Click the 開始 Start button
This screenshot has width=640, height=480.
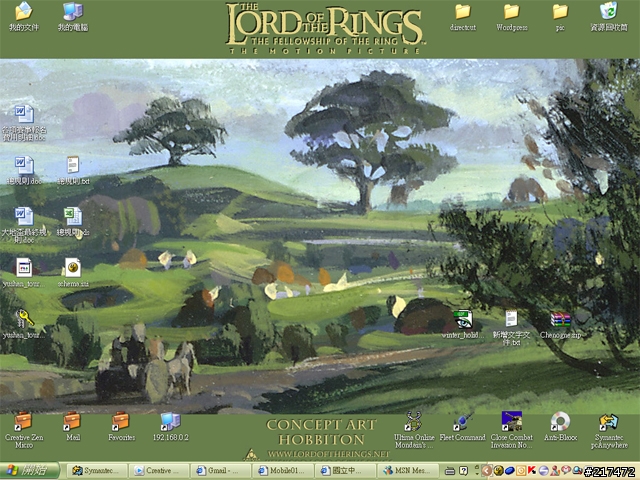point(29,471)
